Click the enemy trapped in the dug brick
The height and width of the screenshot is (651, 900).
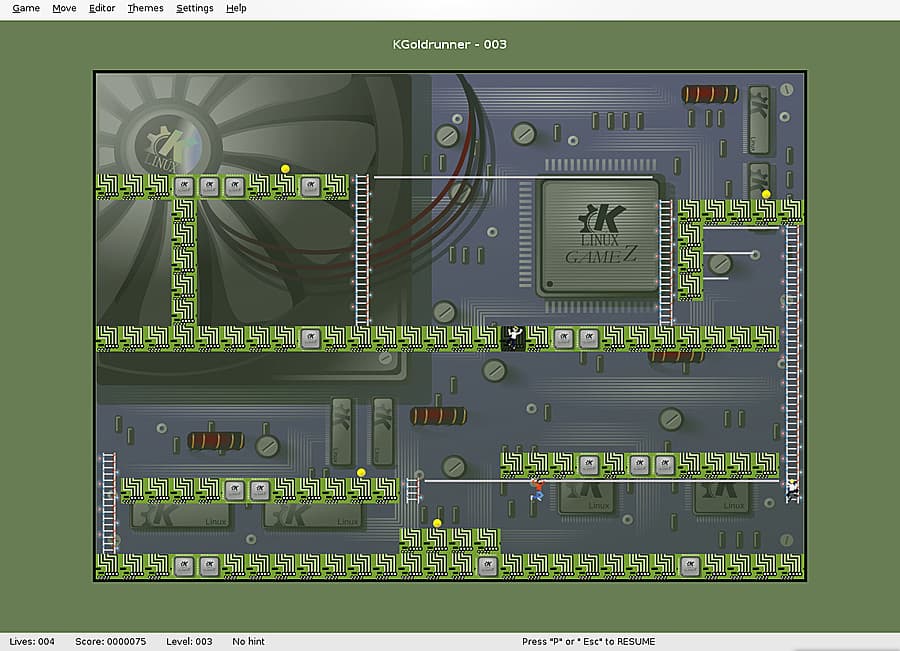(513, 338)
